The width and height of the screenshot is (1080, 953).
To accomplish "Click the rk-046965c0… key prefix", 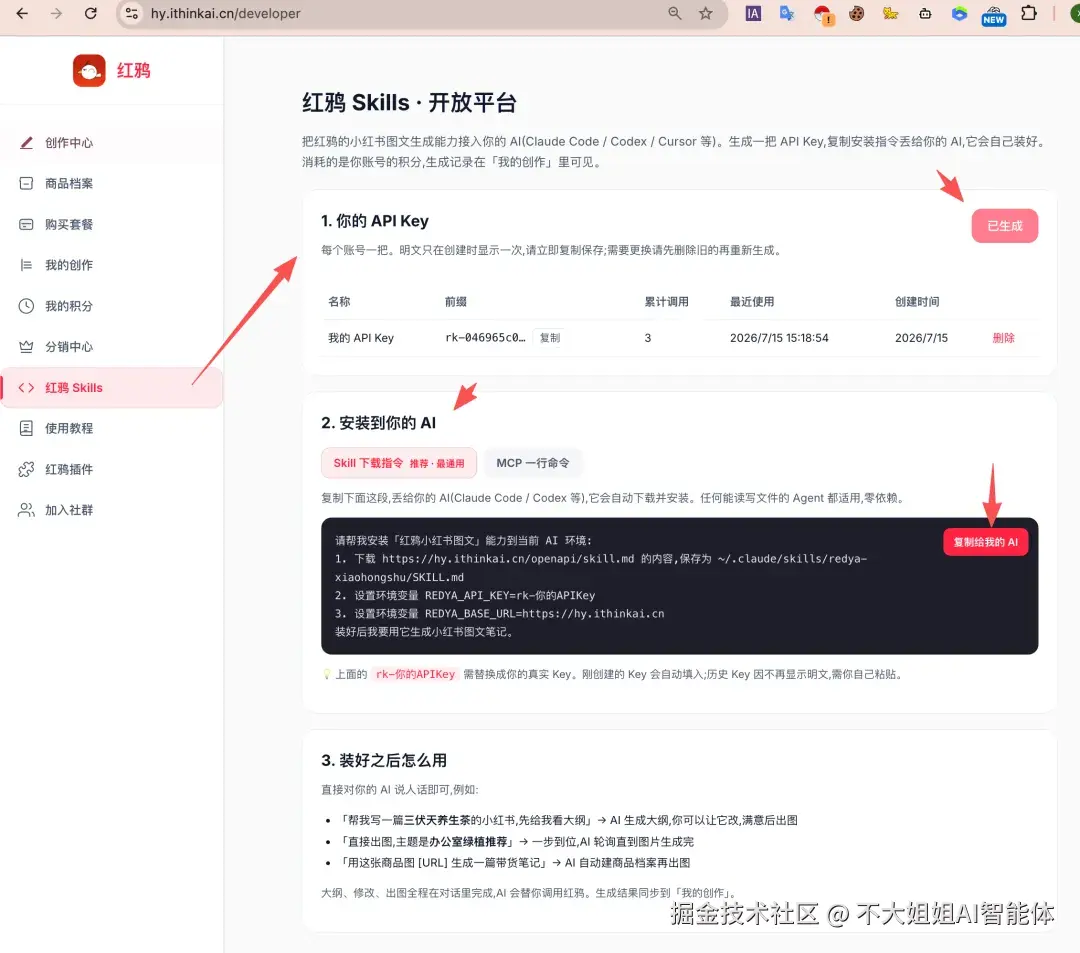I will (485, 337).
